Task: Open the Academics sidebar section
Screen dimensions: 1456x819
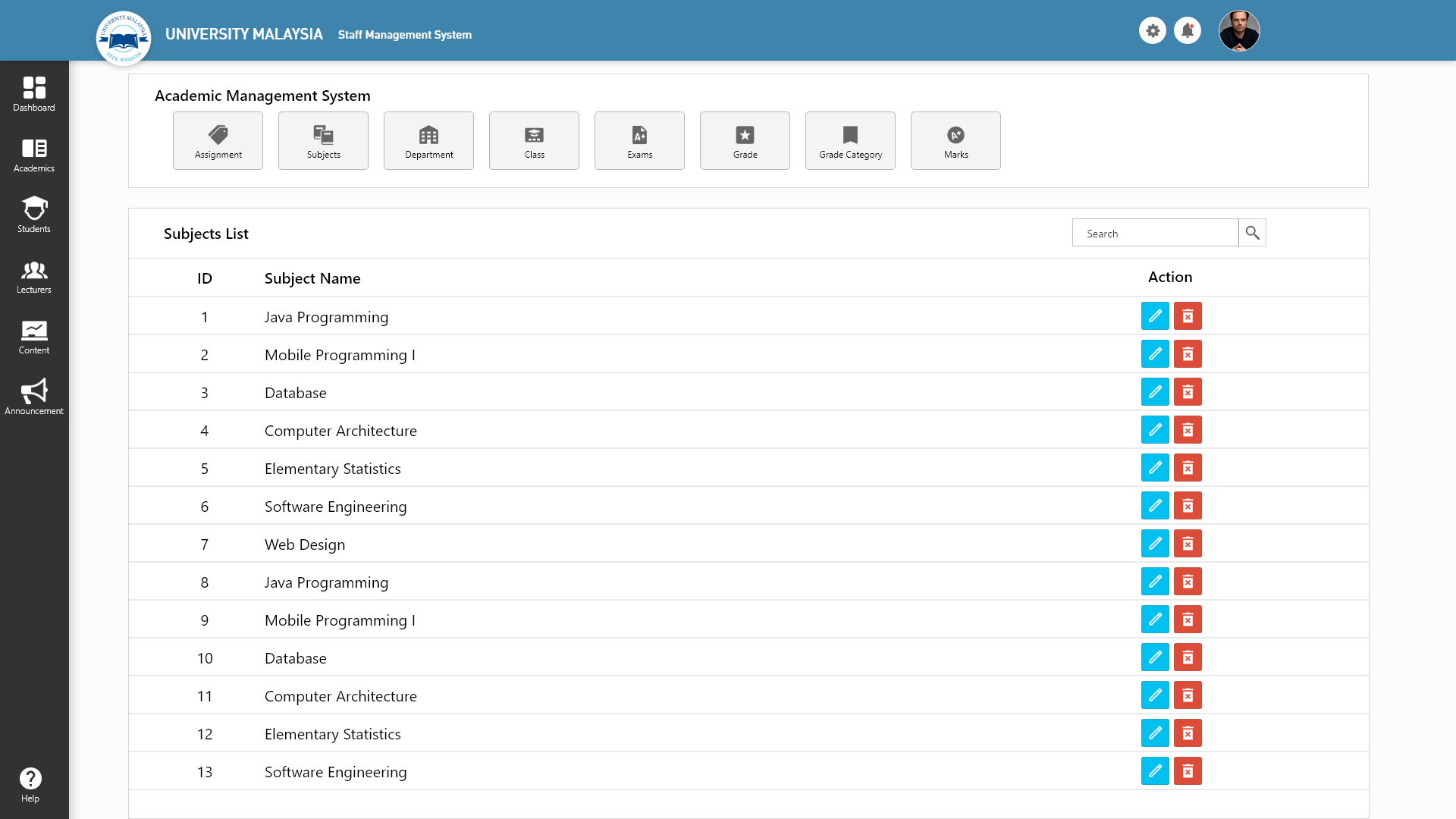Action: pos(34,155)
